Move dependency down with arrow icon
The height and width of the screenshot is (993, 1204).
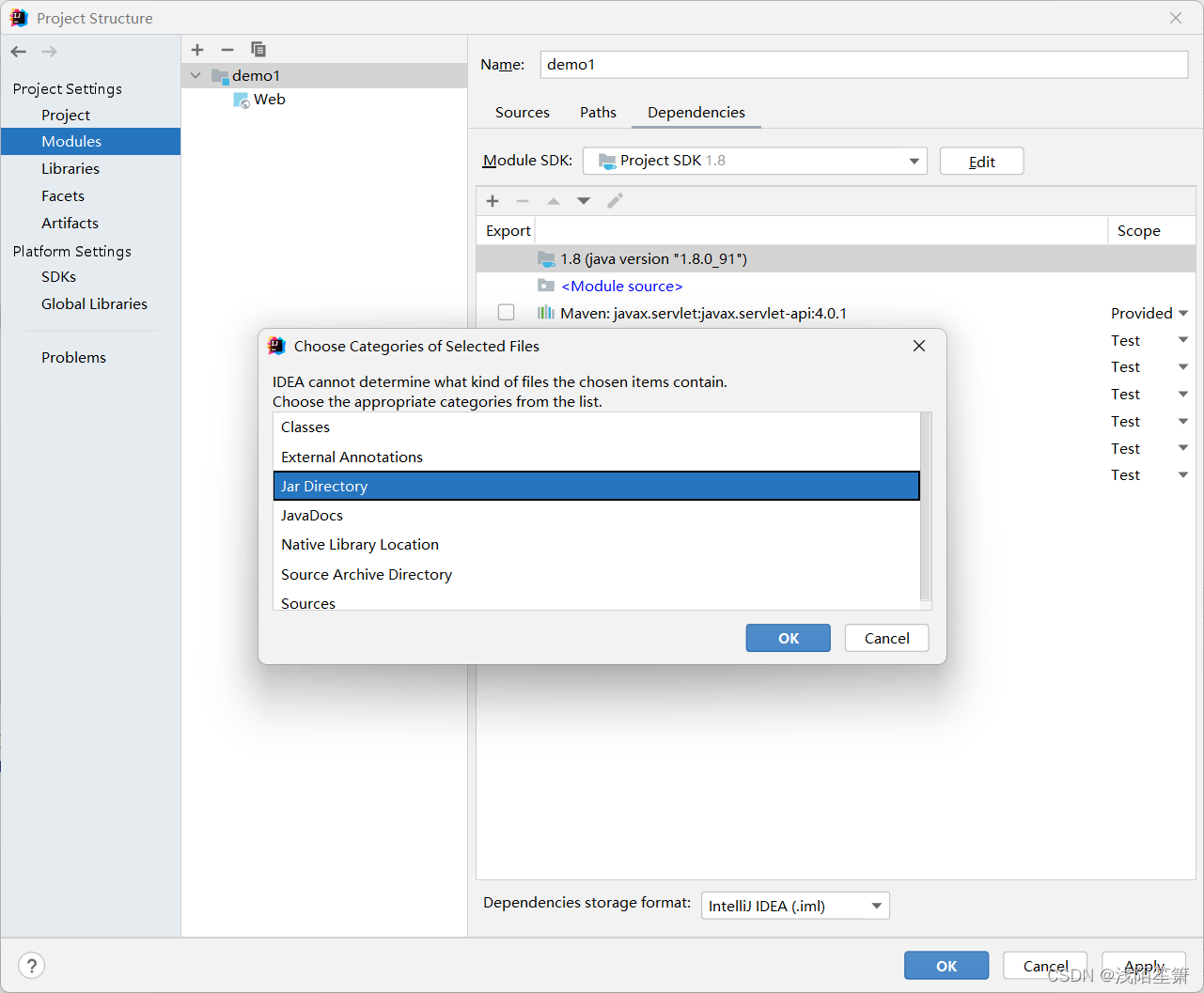(x=583, y=200)
